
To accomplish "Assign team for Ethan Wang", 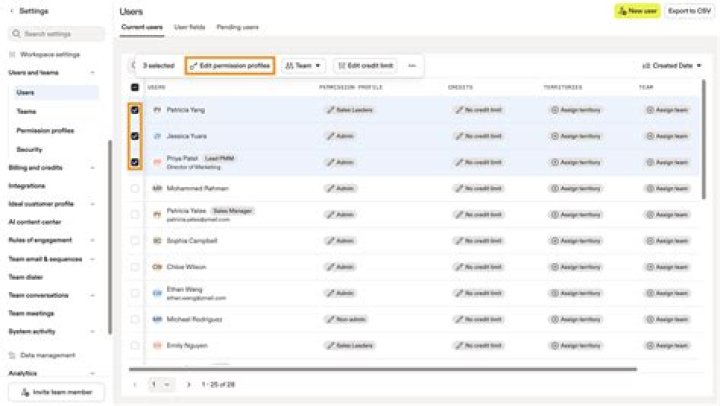I will (x=667, y=293).
